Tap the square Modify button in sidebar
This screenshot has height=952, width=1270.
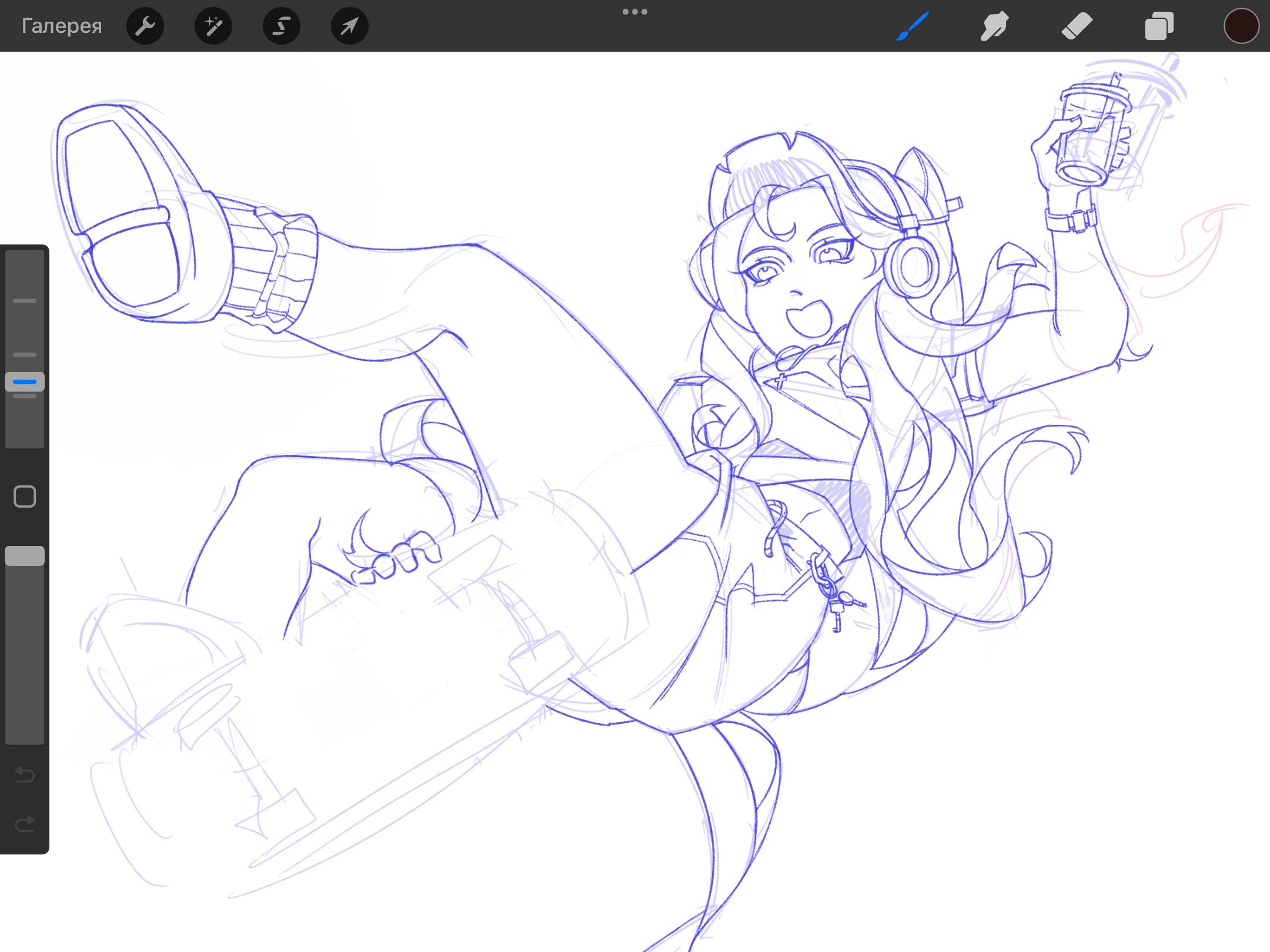[25, 497]
